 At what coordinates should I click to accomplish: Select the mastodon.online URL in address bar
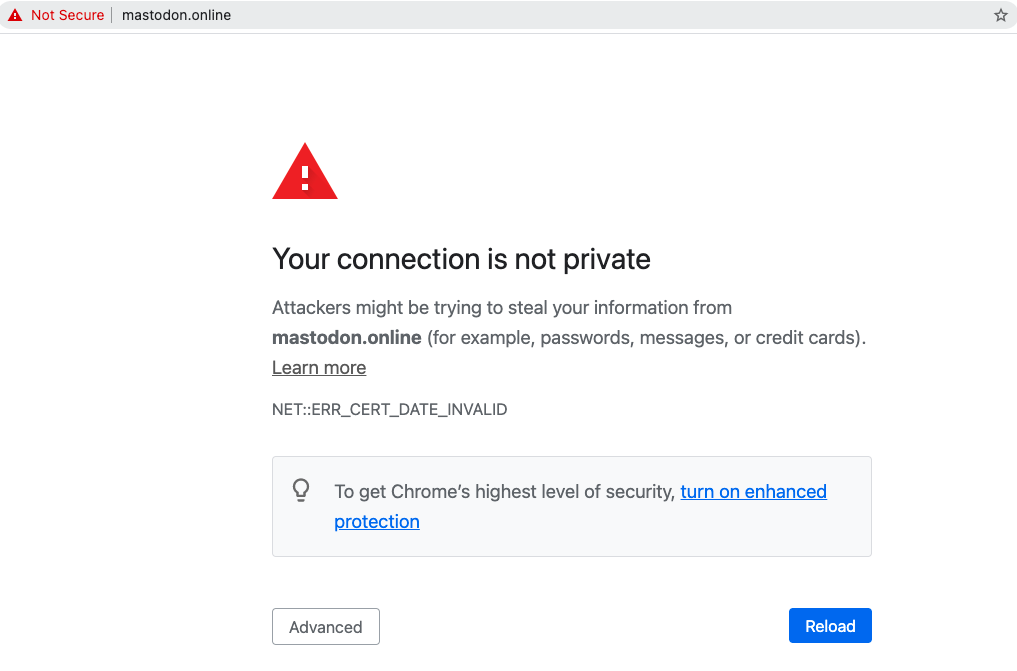tap(176, 15)
